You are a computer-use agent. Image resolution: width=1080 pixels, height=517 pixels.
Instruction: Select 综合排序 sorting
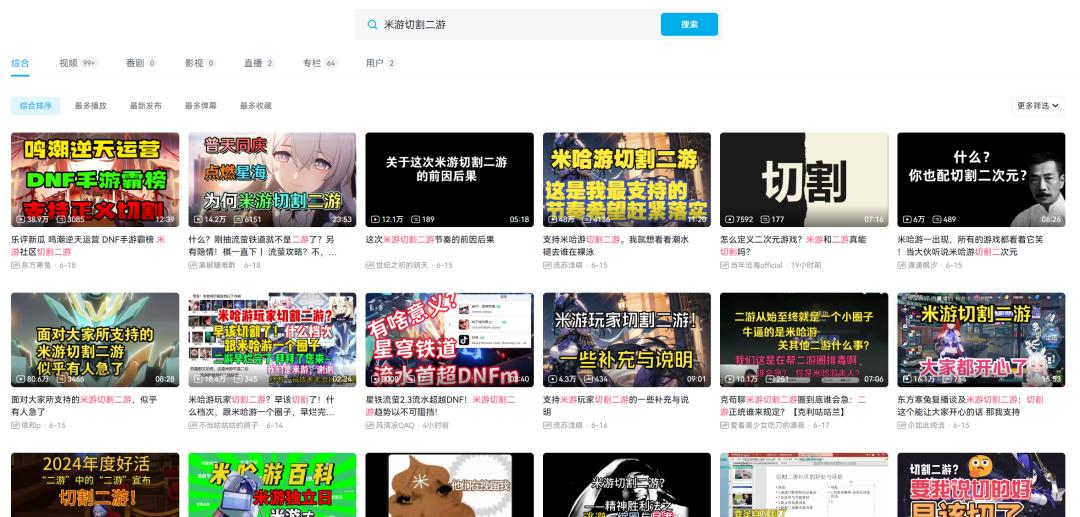[x=36, y=106]
